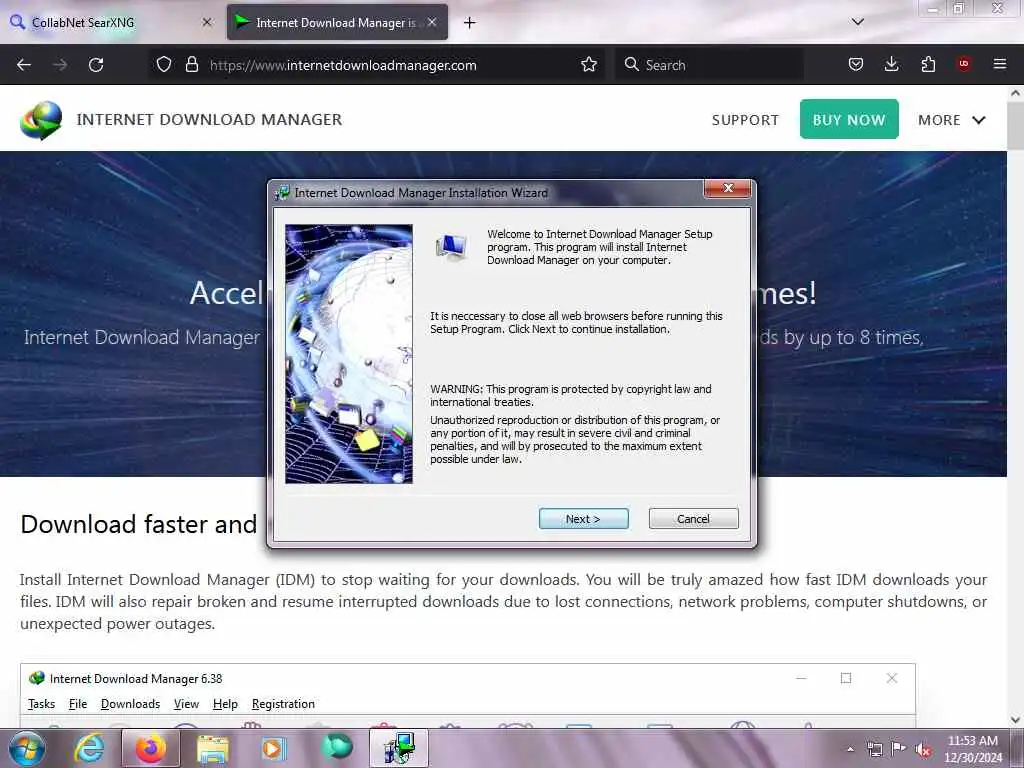The width and height of the screenshot is (1024, 768).
Task: Switch to the CollabNet SearXNG tab
Action: point(111,22)
